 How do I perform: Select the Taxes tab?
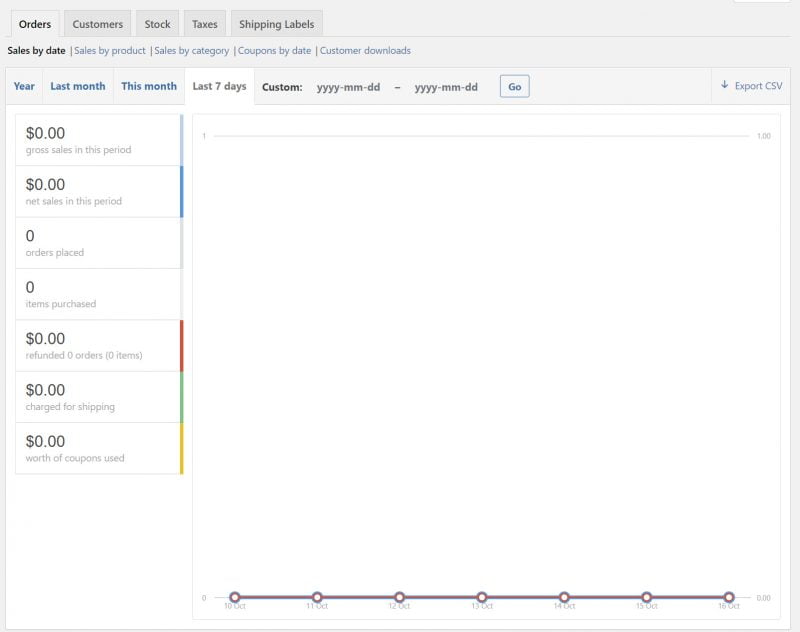tap(204, 24)
